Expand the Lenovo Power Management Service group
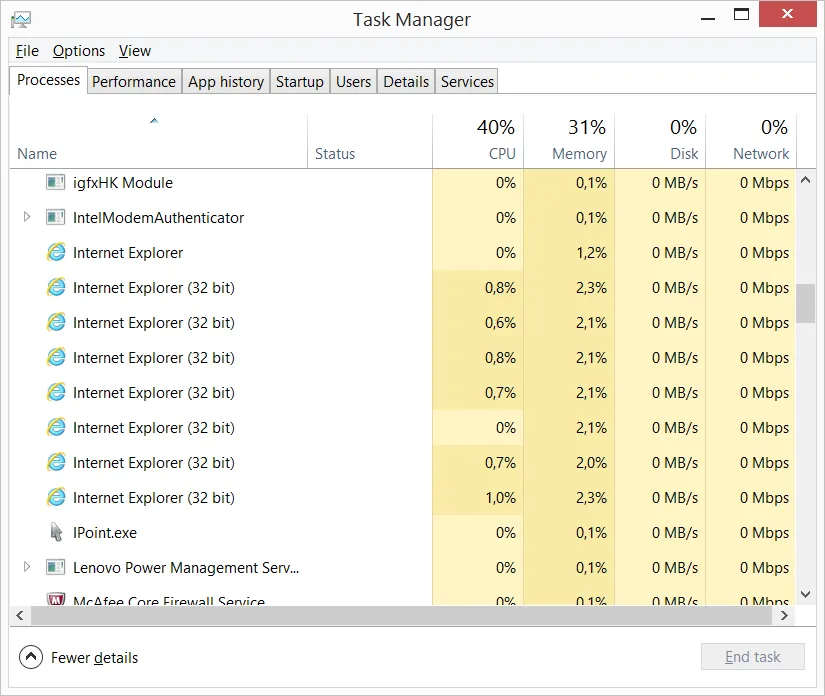The width and height of the screenshot is (825, 696). [x=27, y=567]
